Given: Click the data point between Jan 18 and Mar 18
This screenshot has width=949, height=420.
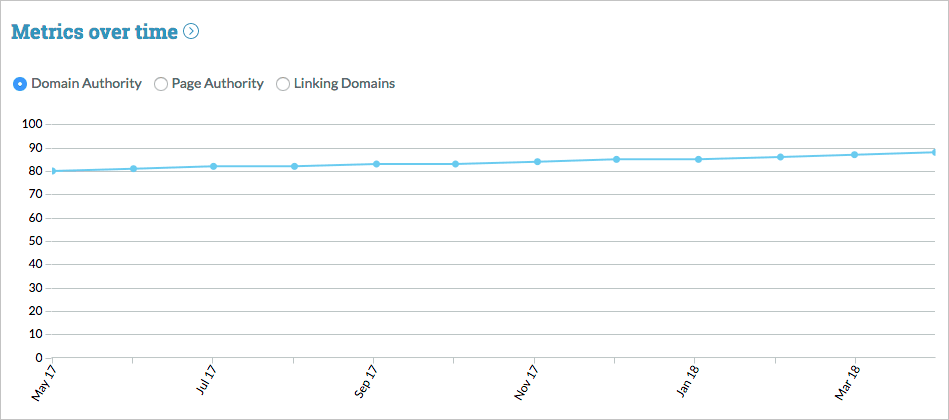Looking at the screenshot, I should 779,157.
